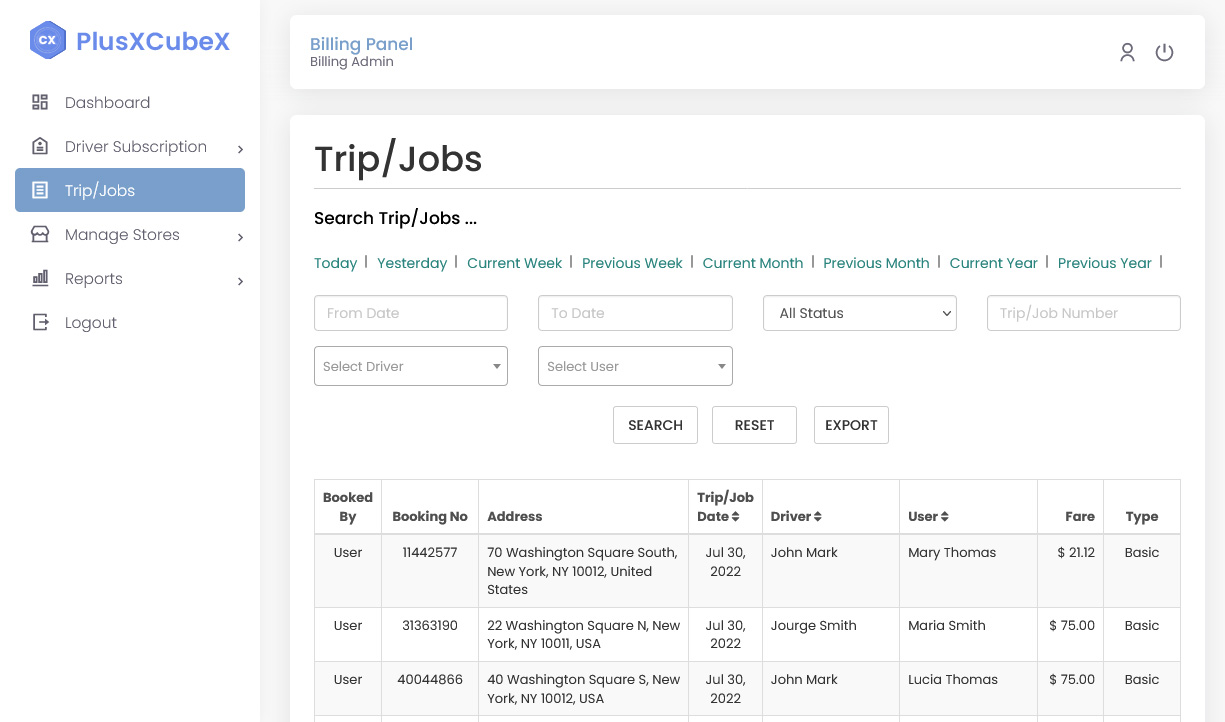Image resolution: width=1225 pixels, height=722 pixels.
Task: Click the Trip/Jobs list icon in sidebar
Action: tap(40, 190)
